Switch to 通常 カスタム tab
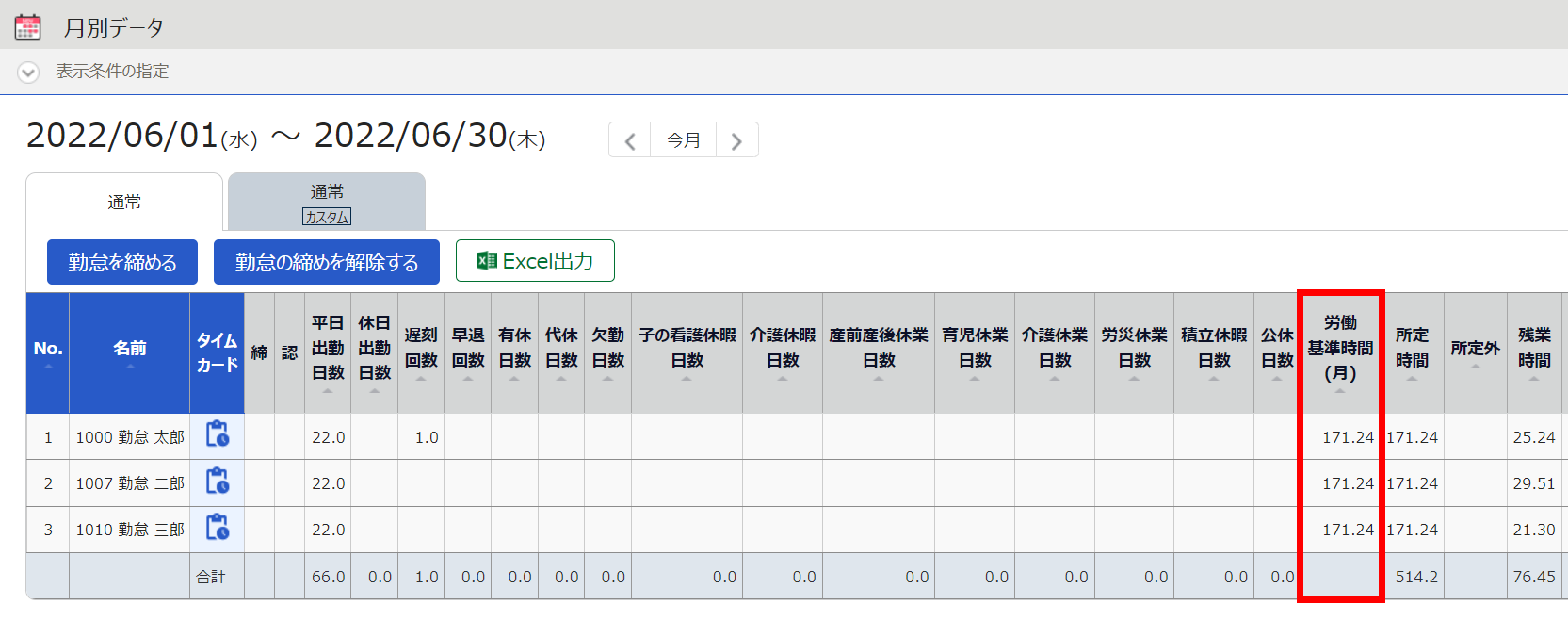Viewport: 1568px width, 637px height. tap(327, 203)
